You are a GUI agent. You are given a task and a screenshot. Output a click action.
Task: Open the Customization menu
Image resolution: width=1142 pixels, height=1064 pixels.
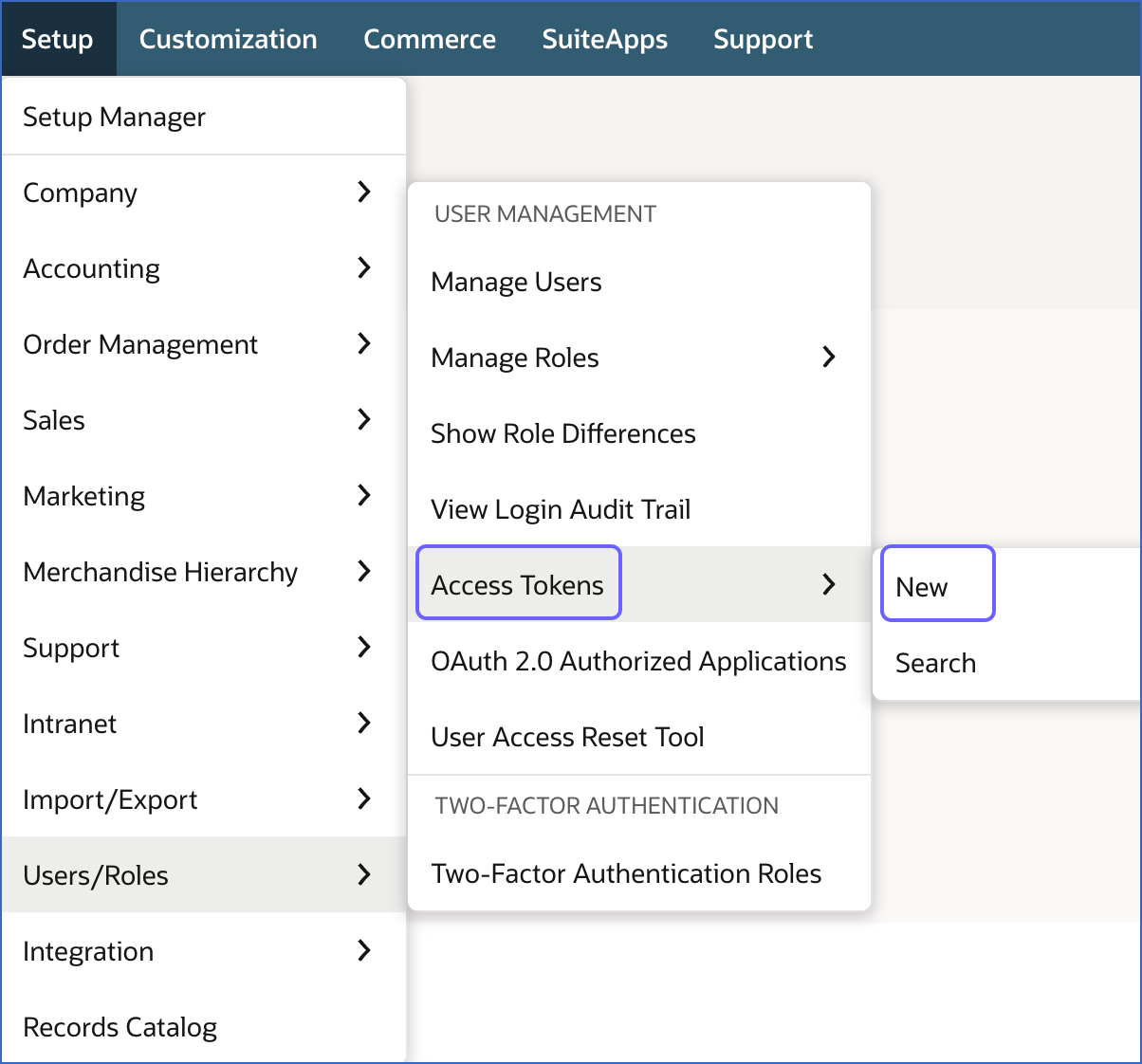(228, 39)
